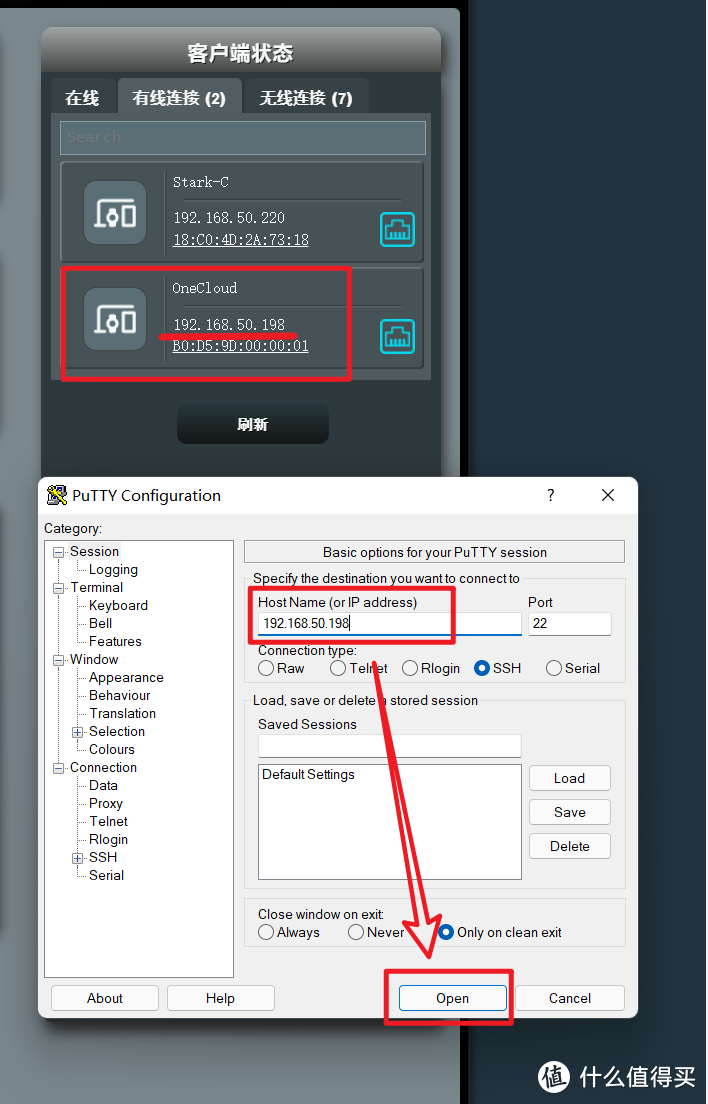The width and height of the screenshot is (708, 1104).
Task: Select Connection category in tree
Action: coord(103,767)
